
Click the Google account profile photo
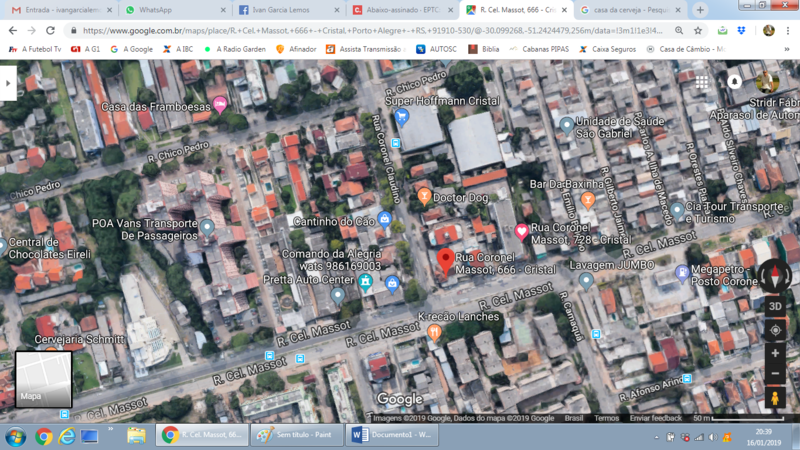point(767,82)
